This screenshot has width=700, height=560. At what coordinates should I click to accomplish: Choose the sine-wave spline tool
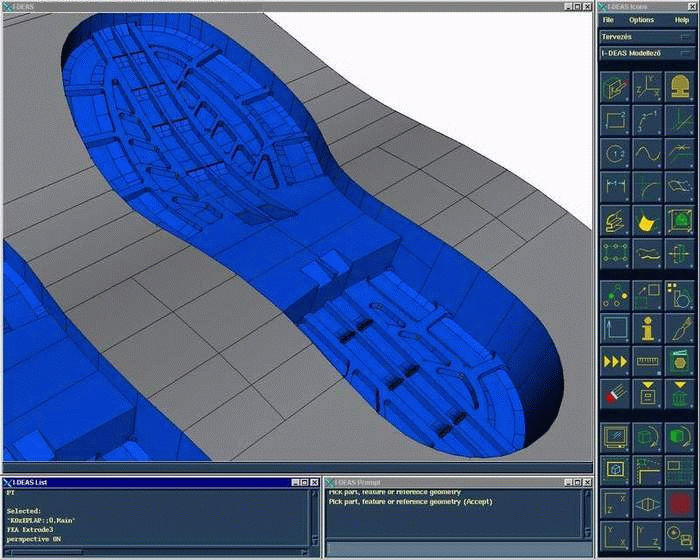click(x=647, y=154)
